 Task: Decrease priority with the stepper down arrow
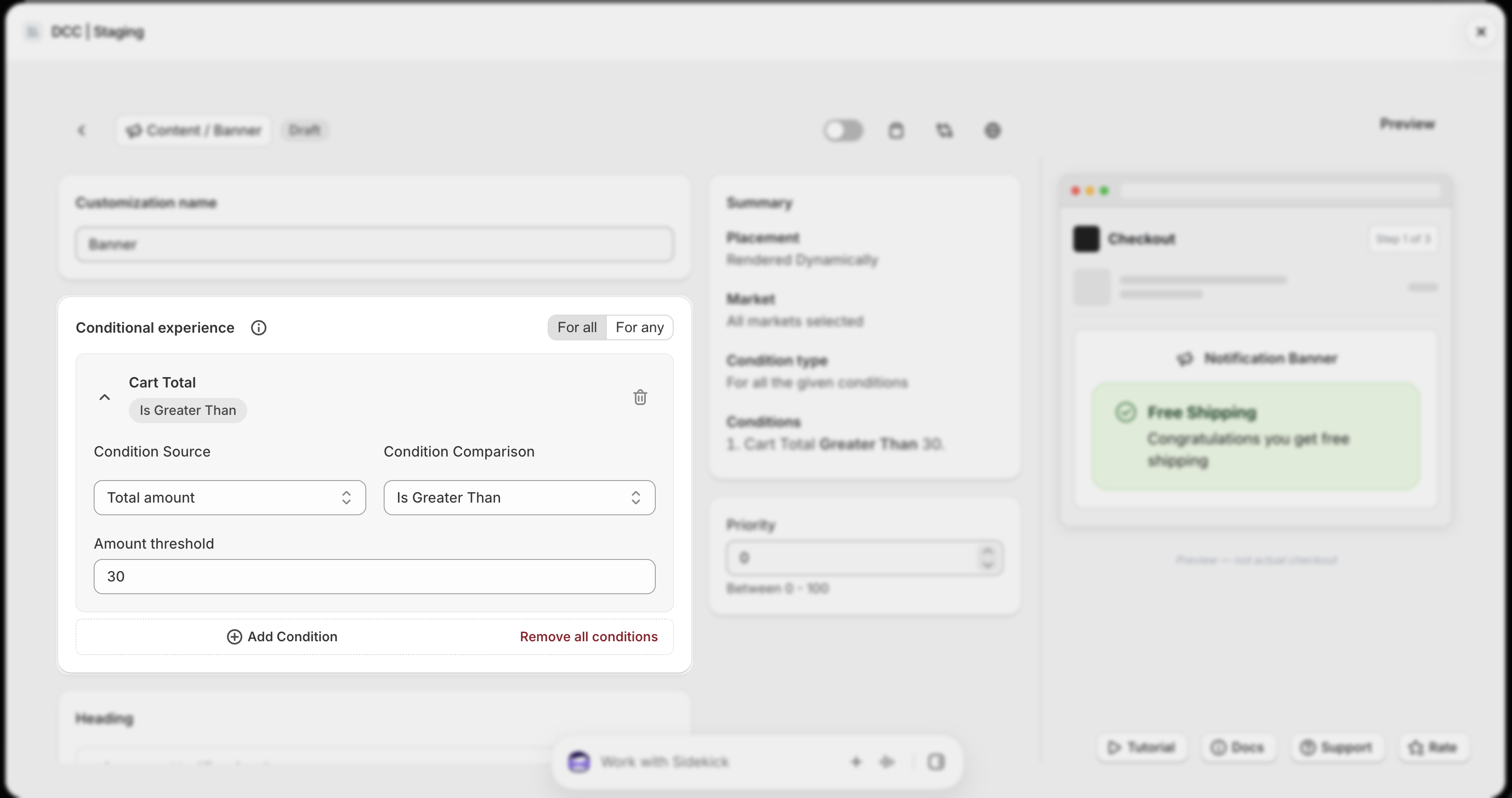coord(988,565)
